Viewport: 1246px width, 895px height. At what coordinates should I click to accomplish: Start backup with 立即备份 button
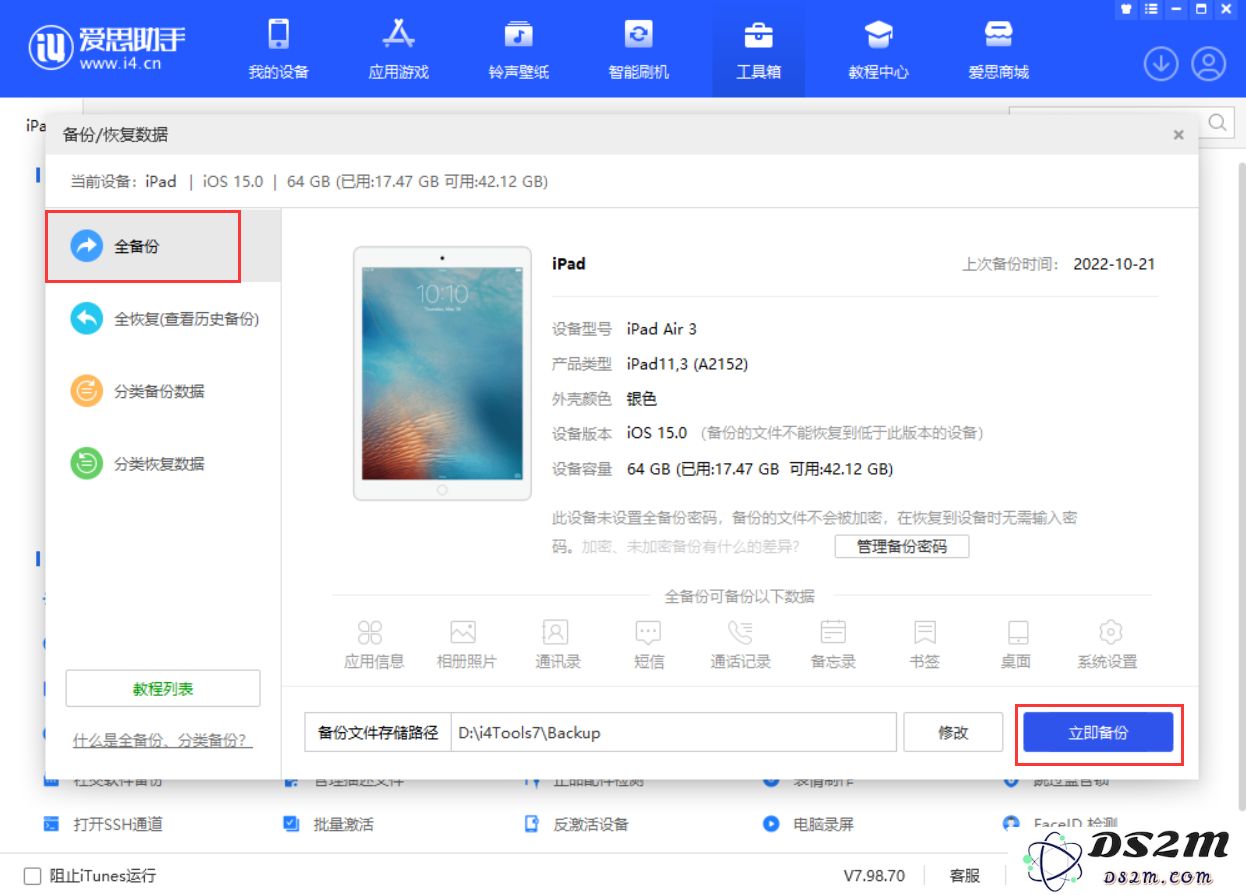tap(1098, 732)
